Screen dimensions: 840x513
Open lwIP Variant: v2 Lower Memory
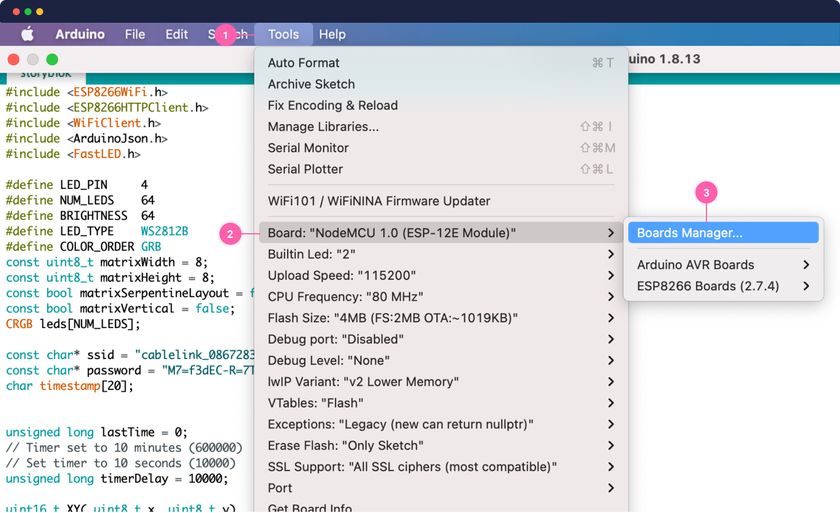440,382
